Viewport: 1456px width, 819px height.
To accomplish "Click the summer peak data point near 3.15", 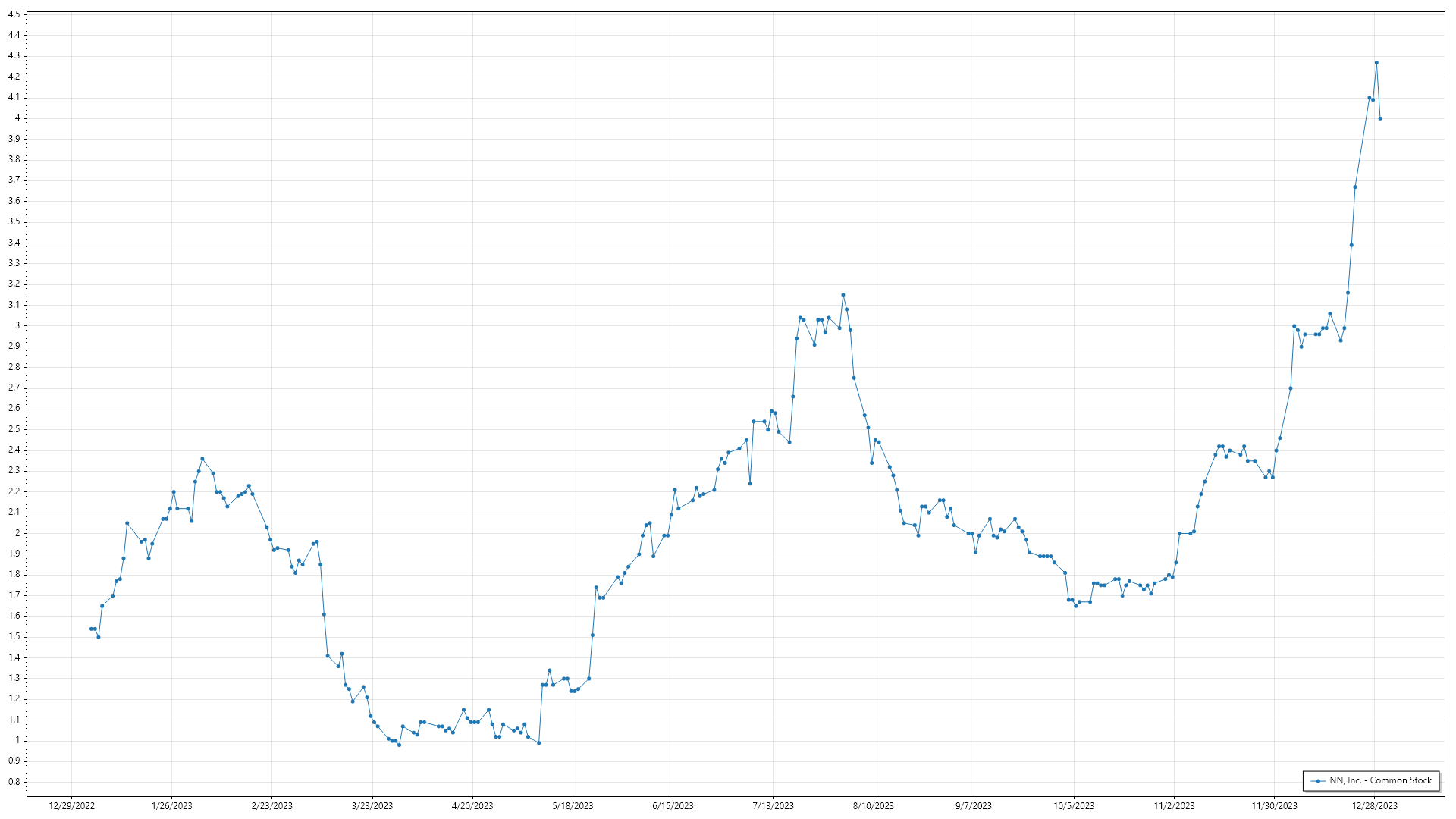I will 843,295.
